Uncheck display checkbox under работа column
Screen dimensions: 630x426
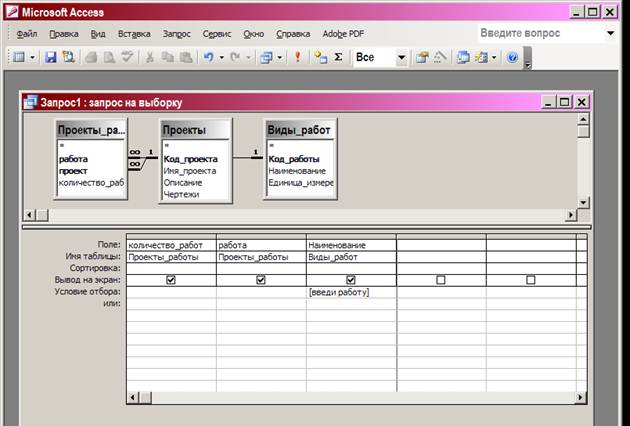261,280
